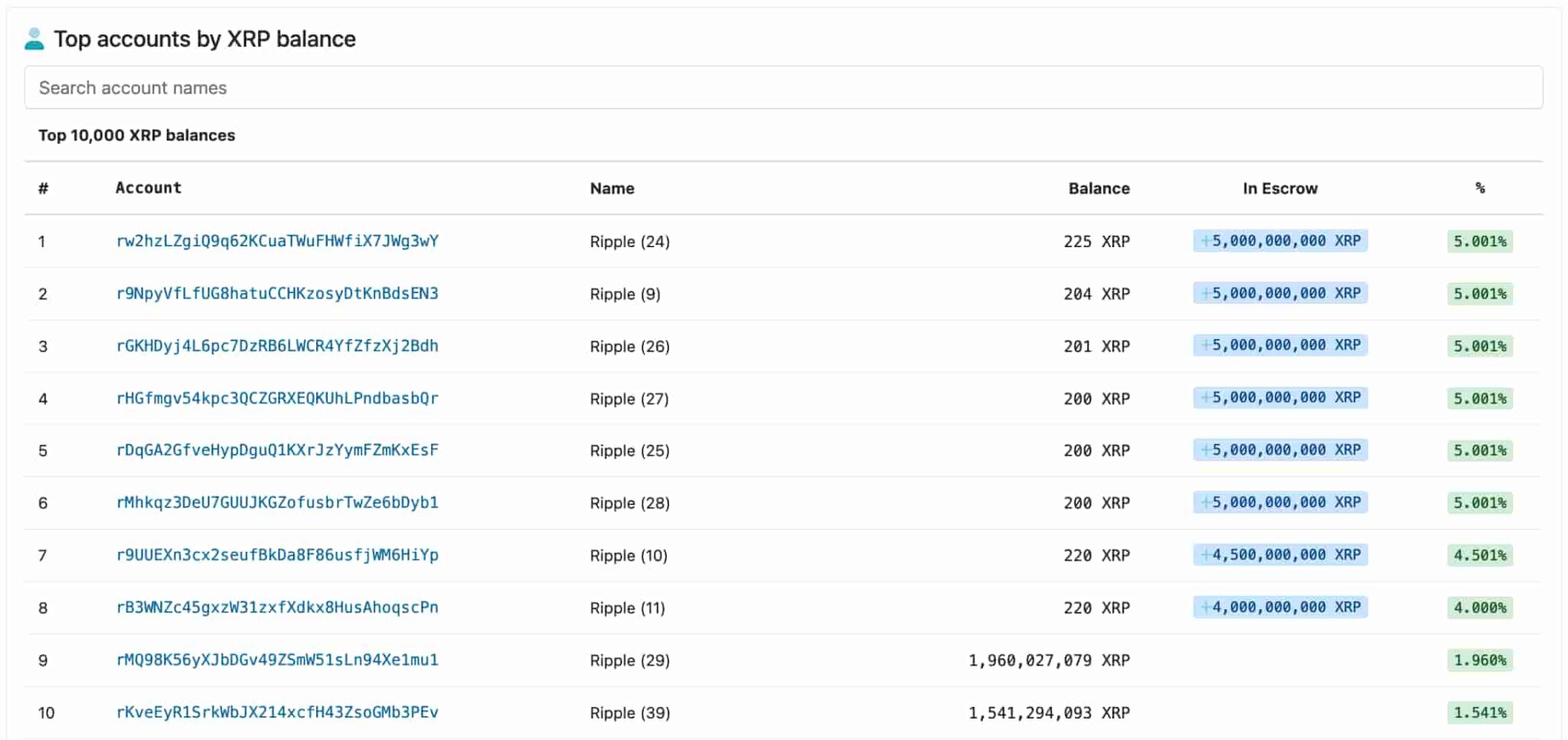1568x740 pixels.
Task: Sort the table by the % column
Action: click(x=1479, y=187)
